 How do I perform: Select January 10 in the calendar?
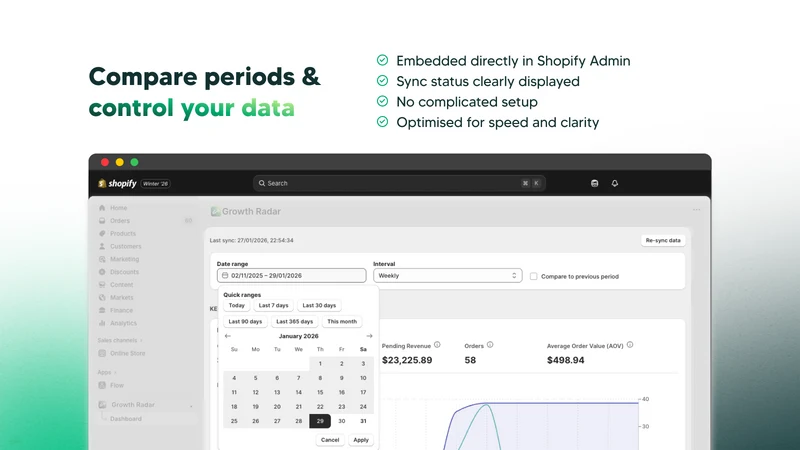tap(363, 378)
